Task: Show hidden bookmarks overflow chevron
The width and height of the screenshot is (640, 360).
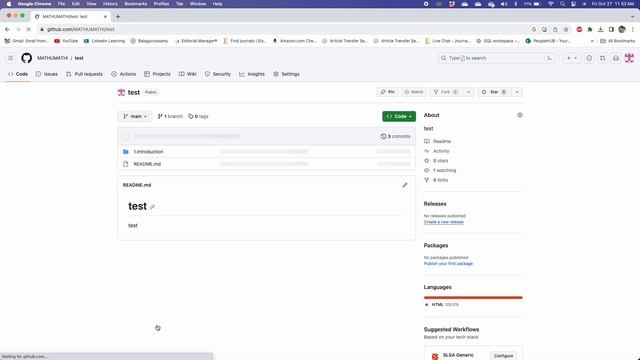Action: tap(592, 41)
